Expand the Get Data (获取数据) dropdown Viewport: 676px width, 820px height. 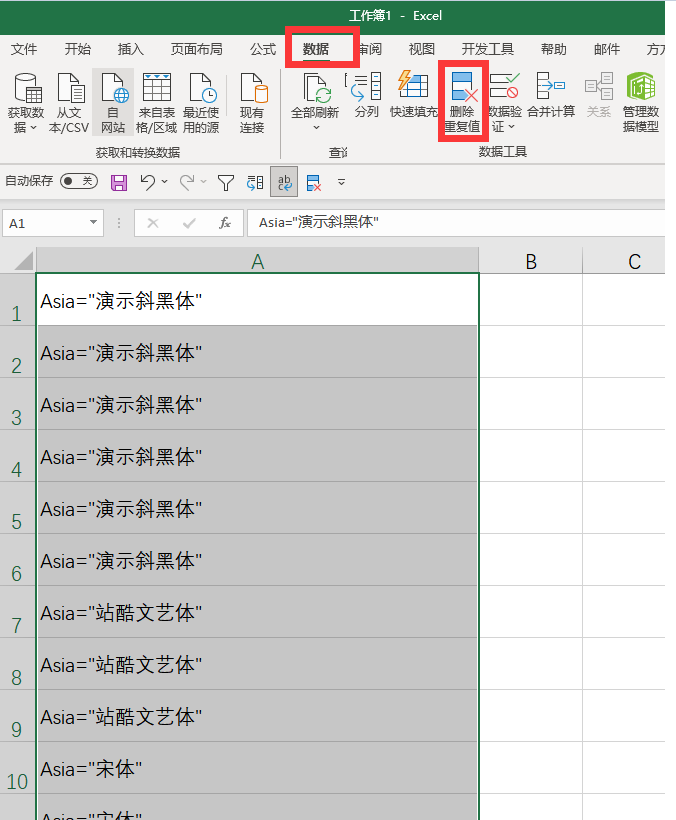tap(26, 102)
